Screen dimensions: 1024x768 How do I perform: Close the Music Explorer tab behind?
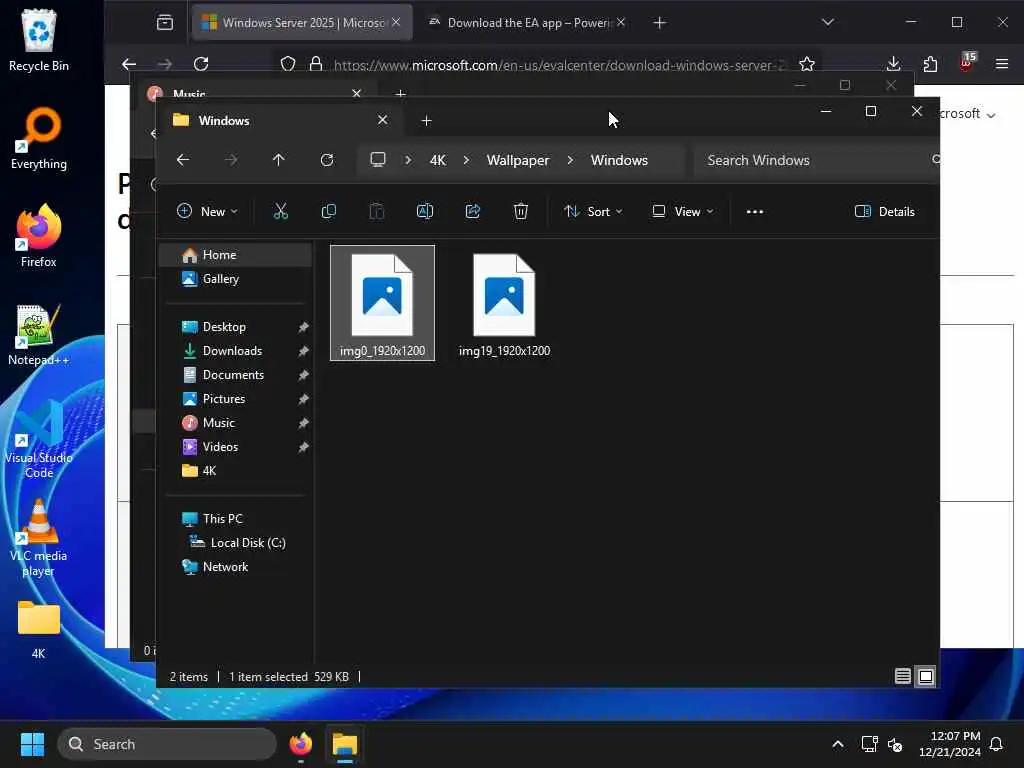357,93
